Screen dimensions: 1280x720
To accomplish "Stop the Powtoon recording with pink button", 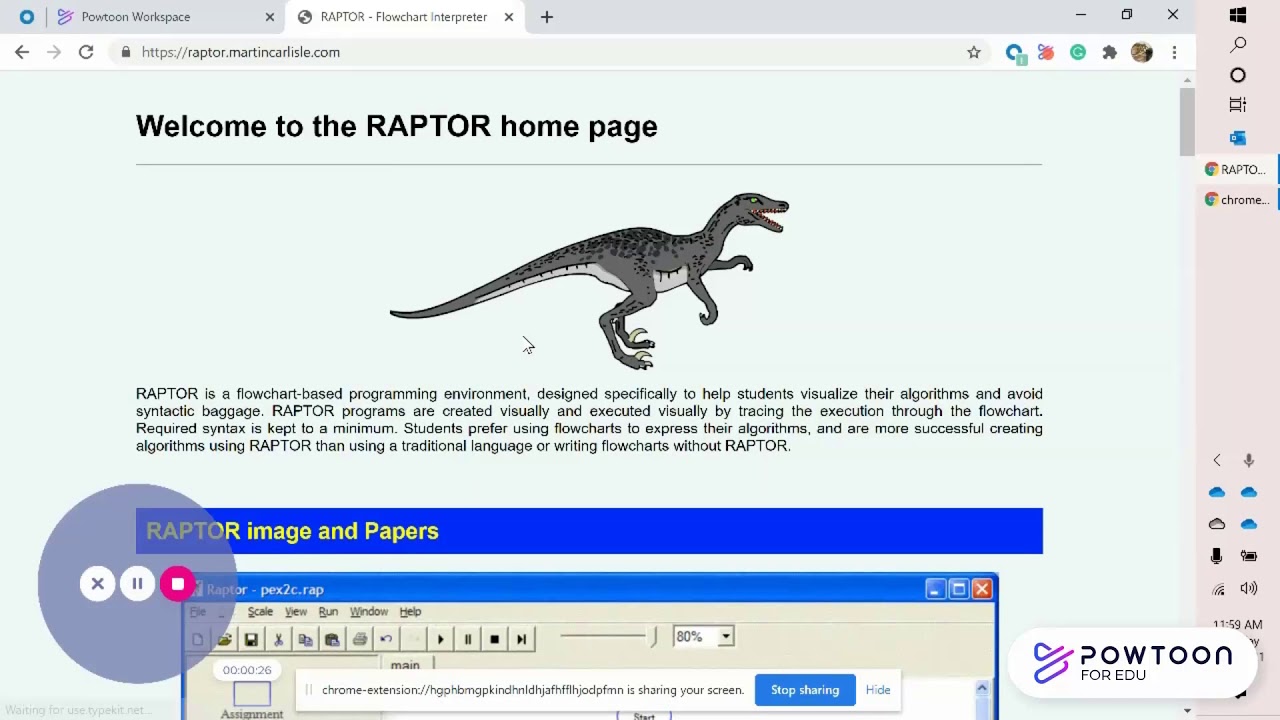I will point(177,584).
